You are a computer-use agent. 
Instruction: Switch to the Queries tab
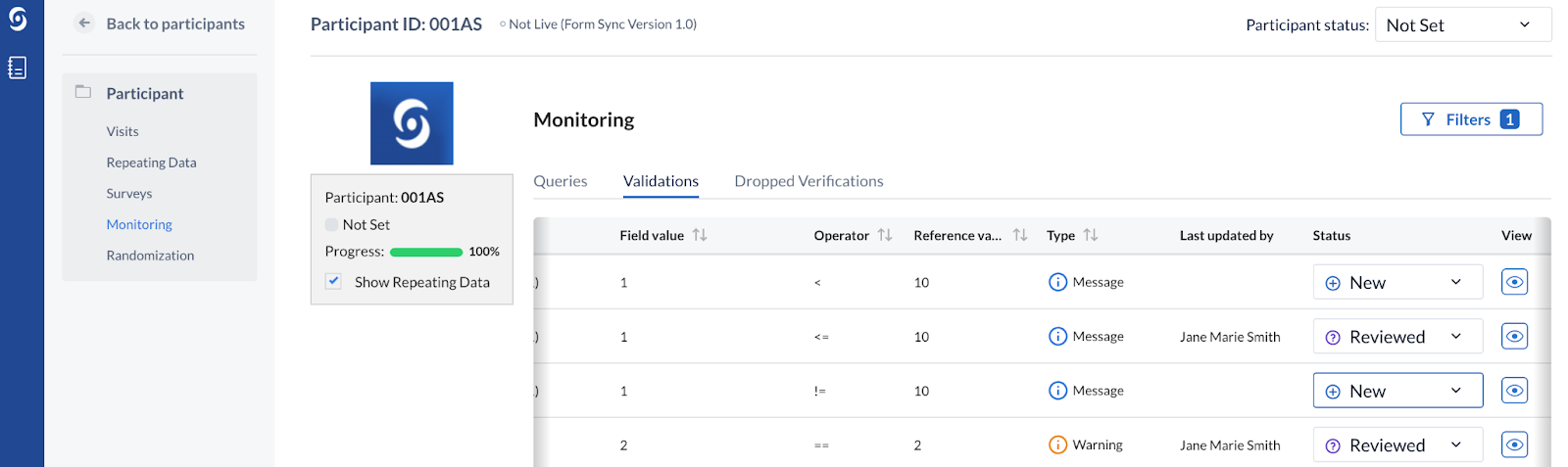click(561, 181)
